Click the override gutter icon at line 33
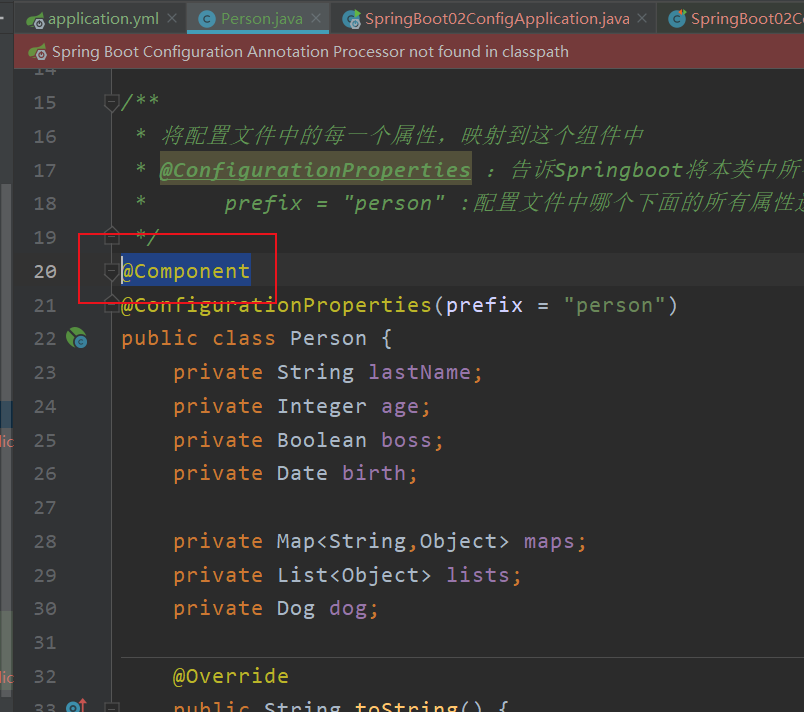This screenshot has width=804, height=712. pyautogui.click(x=76, y=706)
